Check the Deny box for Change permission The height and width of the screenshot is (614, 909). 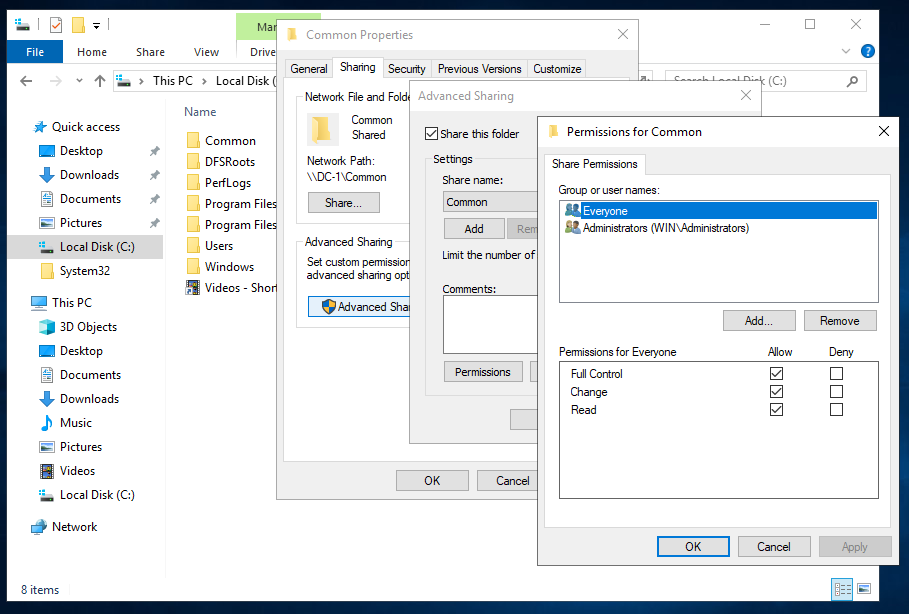836,392
